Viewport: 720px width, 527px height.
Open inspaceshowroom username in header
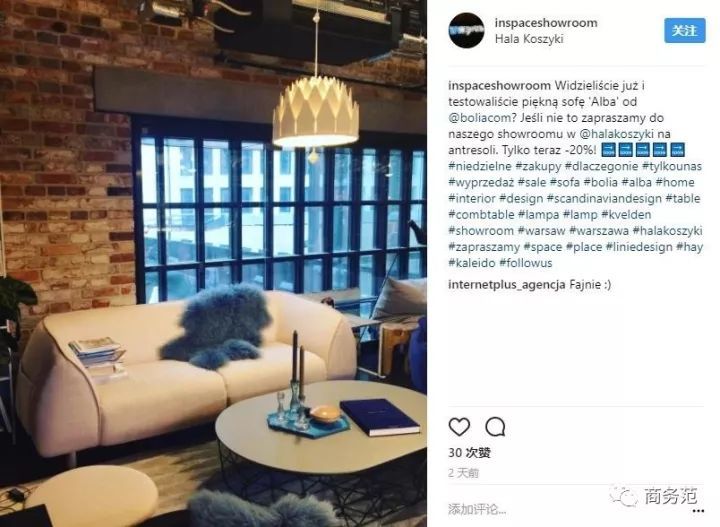tap(546, 22)
